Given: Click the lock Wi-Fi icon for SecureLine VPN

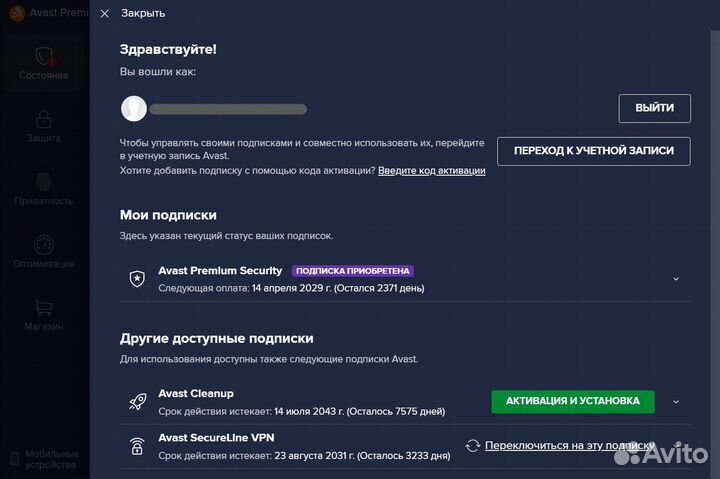Looking at the screenshot, I should 137,446.
